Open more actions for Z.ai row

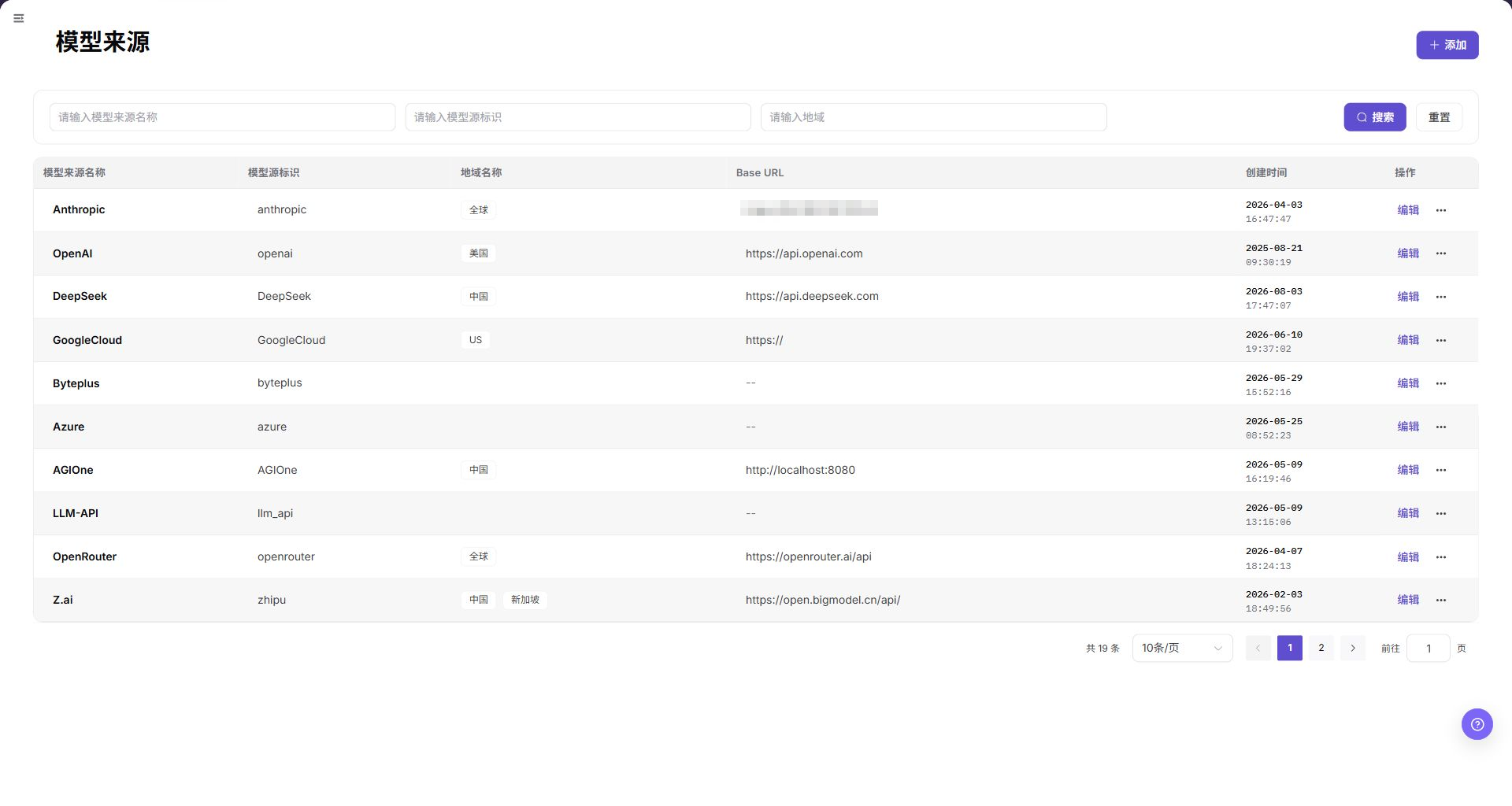1440,600
